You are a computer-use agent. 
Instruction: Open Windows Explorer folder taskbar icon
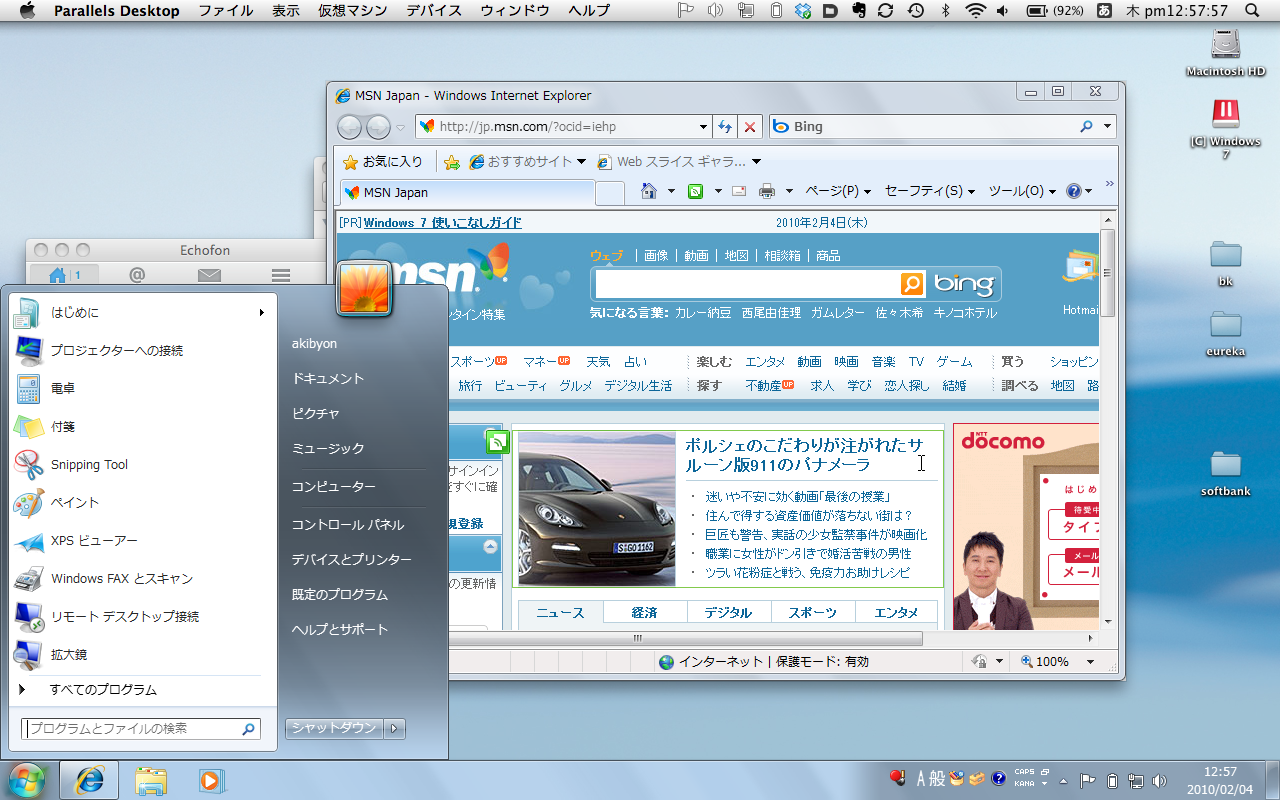click(151, 781)
